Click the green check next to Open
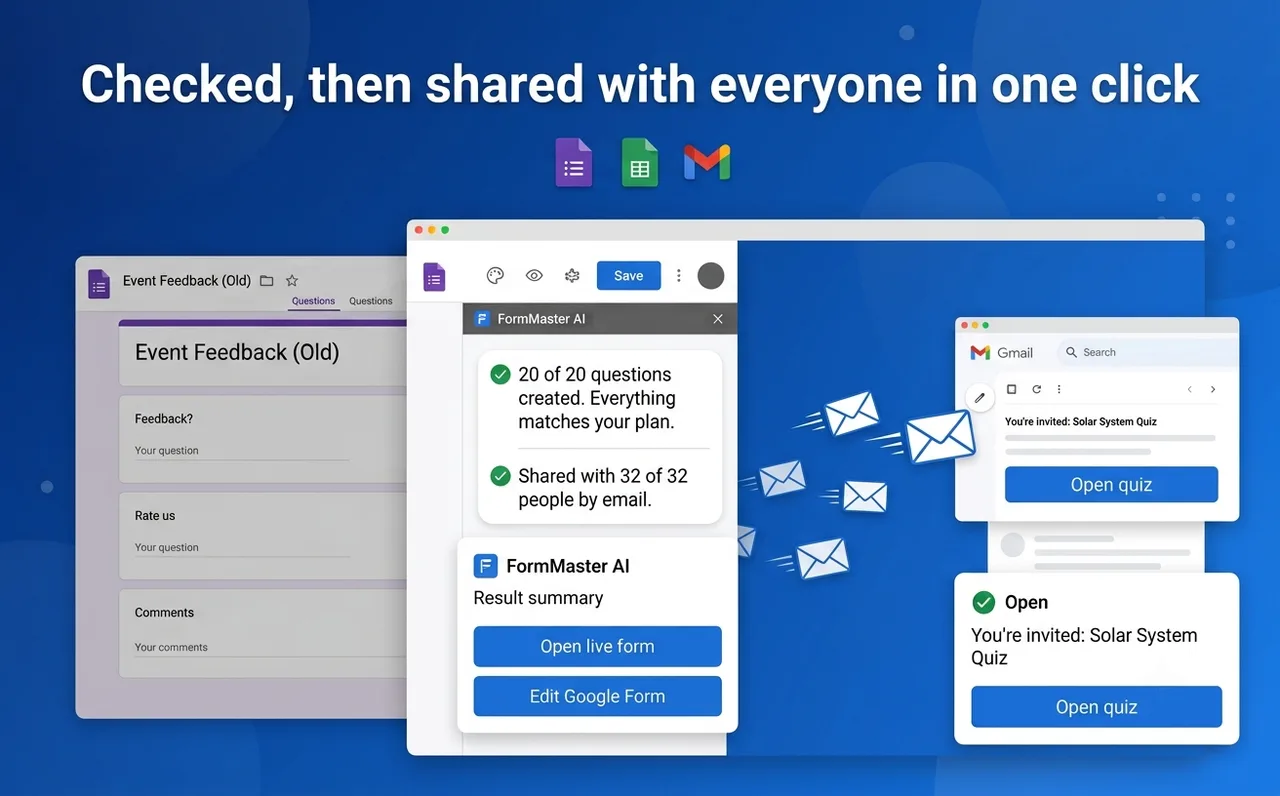The image size is (1280, 796). (984, 602)
